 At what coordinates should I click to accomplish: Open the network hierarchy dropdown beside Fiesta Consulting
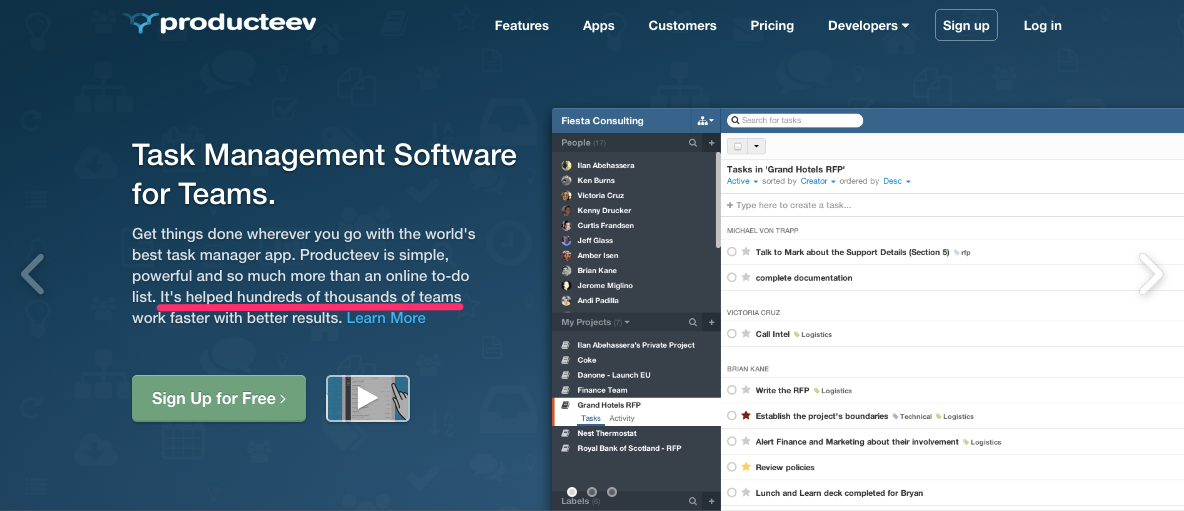[x=705, y=121]
